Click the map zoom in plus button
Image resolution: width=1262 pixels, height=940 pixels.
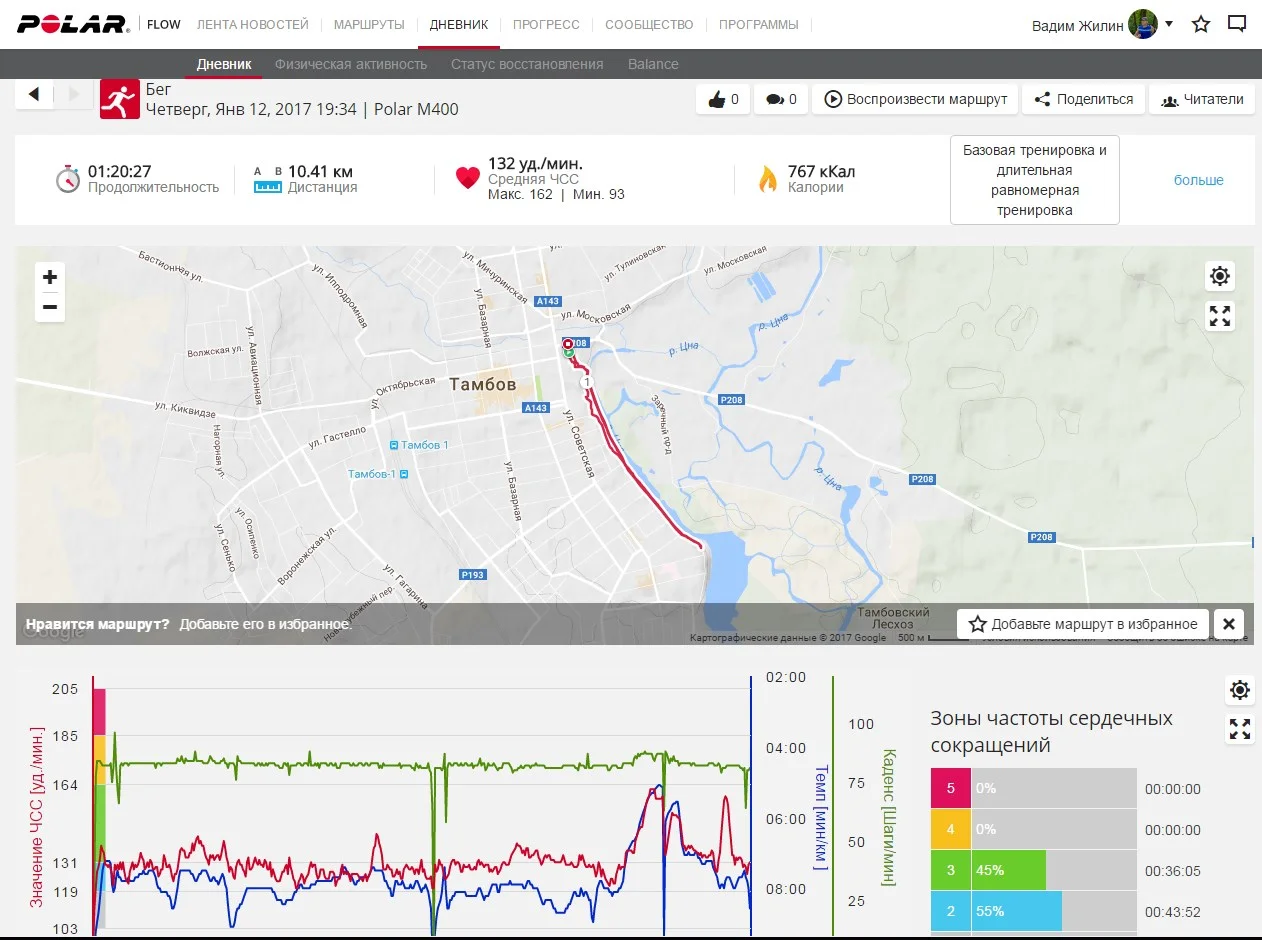point(50,278)
